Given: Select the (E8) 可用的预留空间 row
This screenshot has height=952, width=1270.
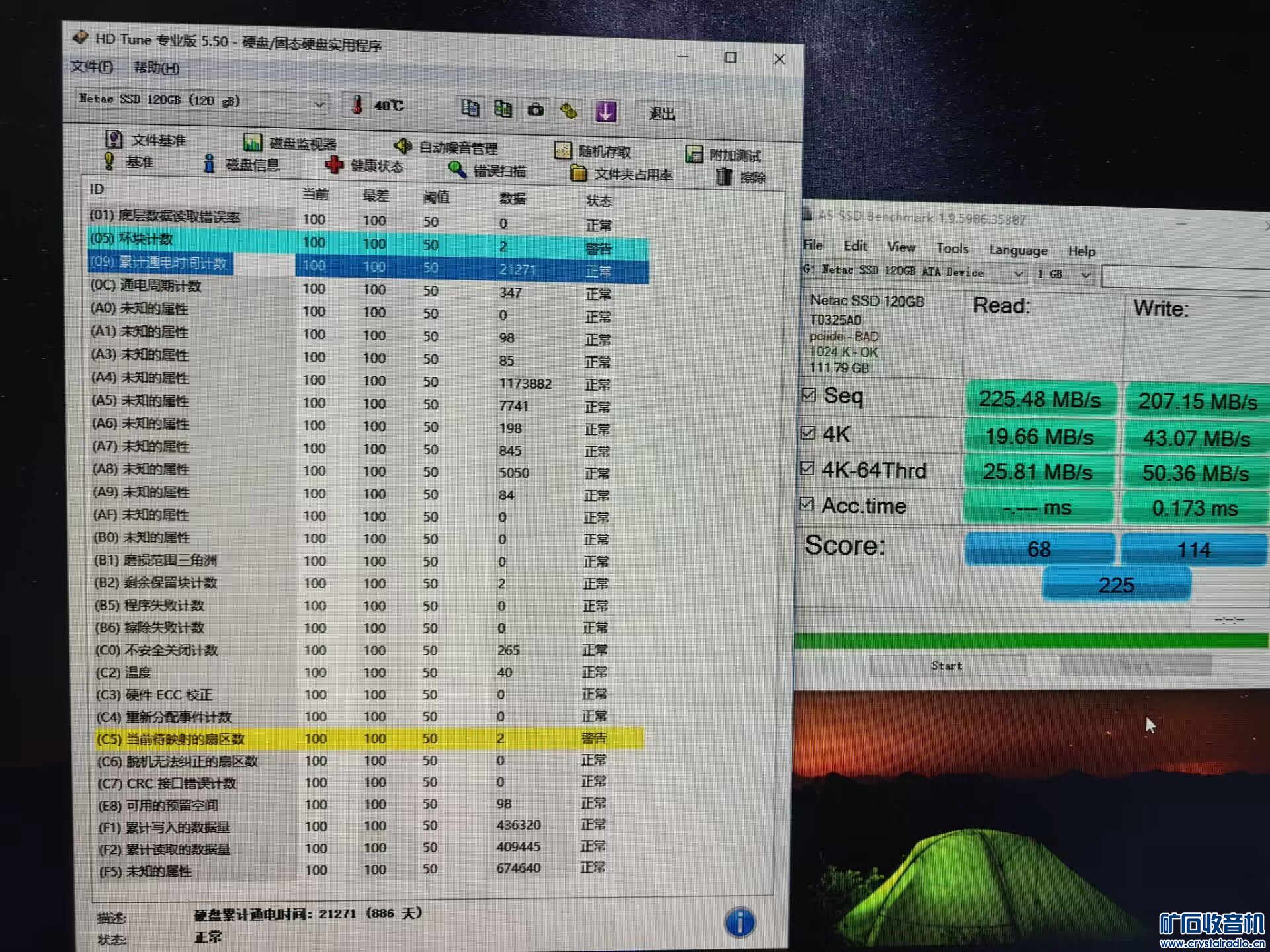Looking at the screenshot, I should 370,804.
